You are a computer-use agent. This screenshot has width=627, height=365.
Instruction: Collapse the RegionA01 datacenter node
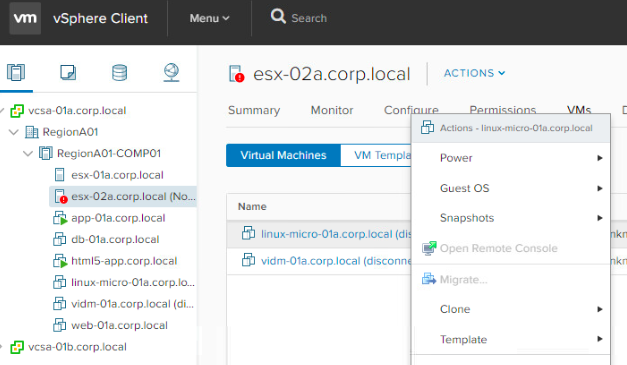tap(14, 132)
